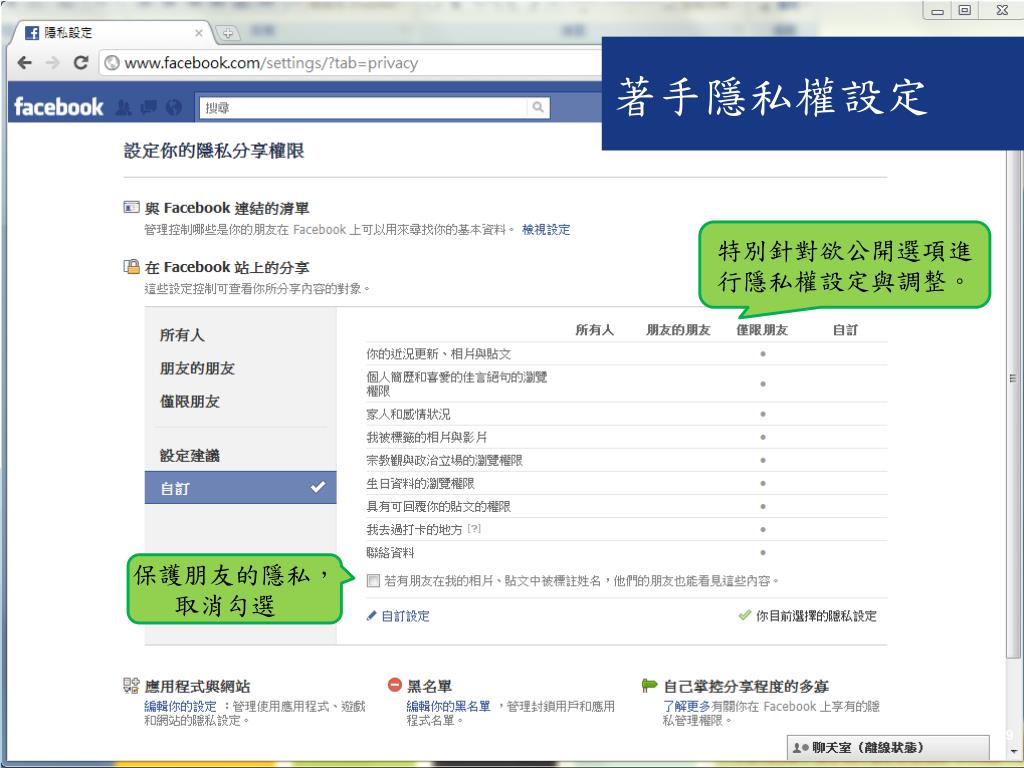Open friend requests icon in Facebook bar
Viewport: 1024px width, 768px height.
click(x=123, y=108)
